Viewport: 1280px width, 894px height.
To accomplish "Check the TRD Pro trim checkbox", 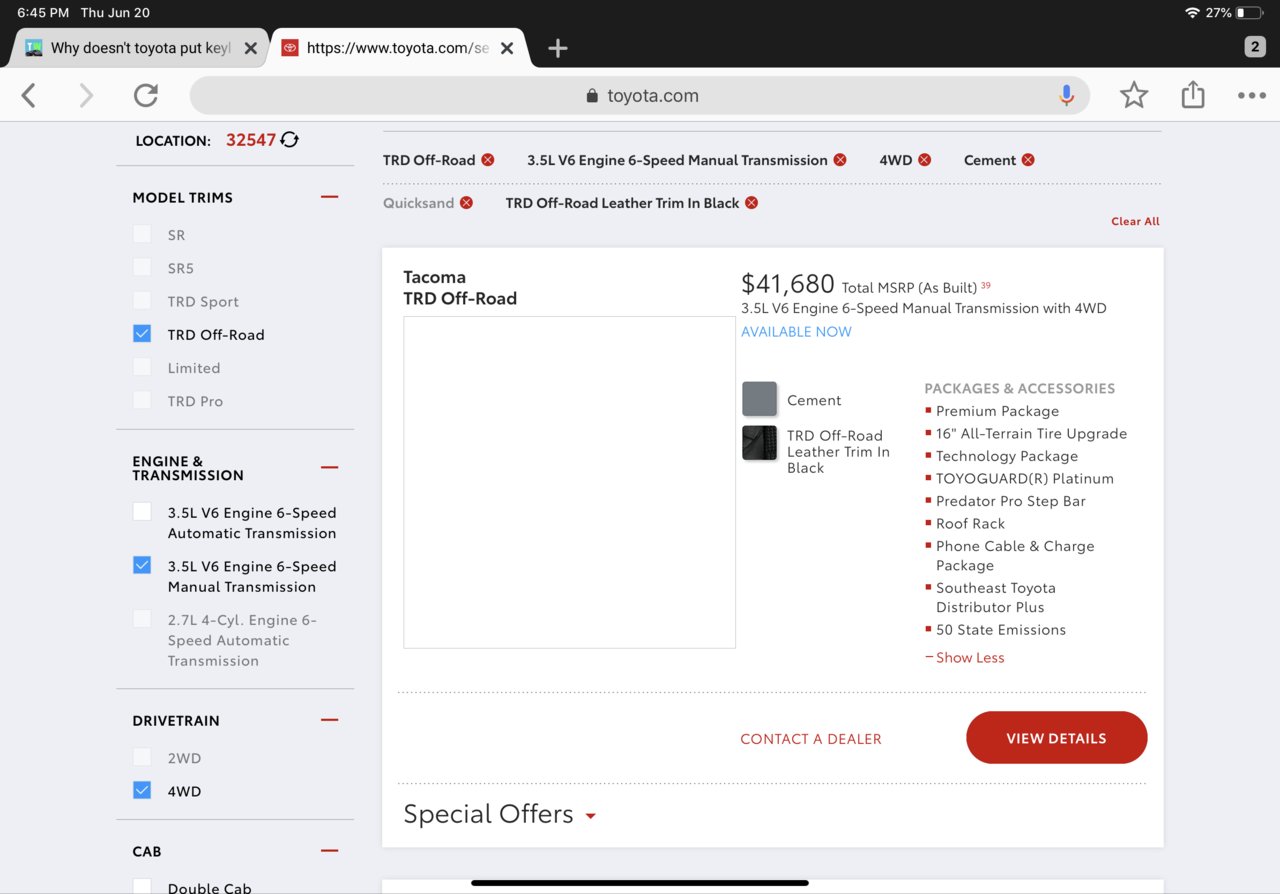I will point(142,400).
